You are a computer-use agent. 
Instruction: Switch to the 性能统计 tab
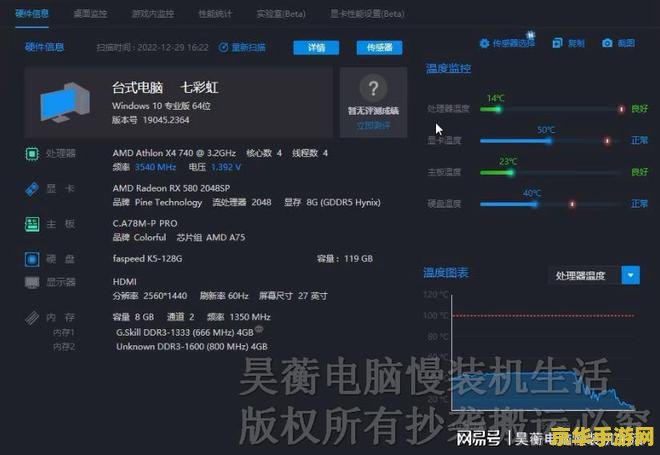click(x=215, y=14)
